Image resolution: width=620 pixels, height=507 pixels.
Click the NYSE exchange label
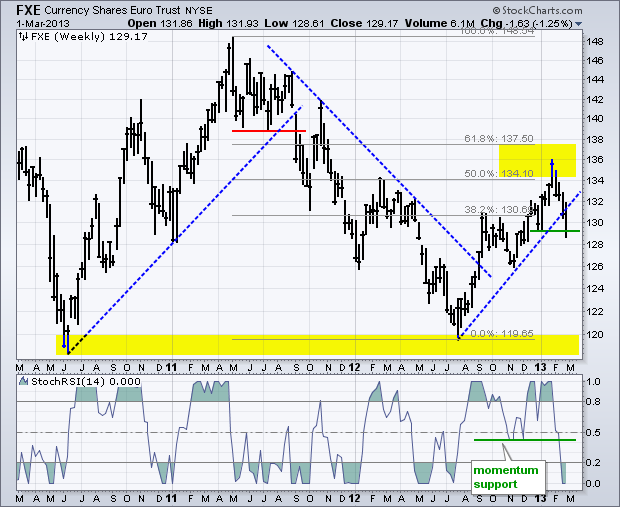[198, 11]
